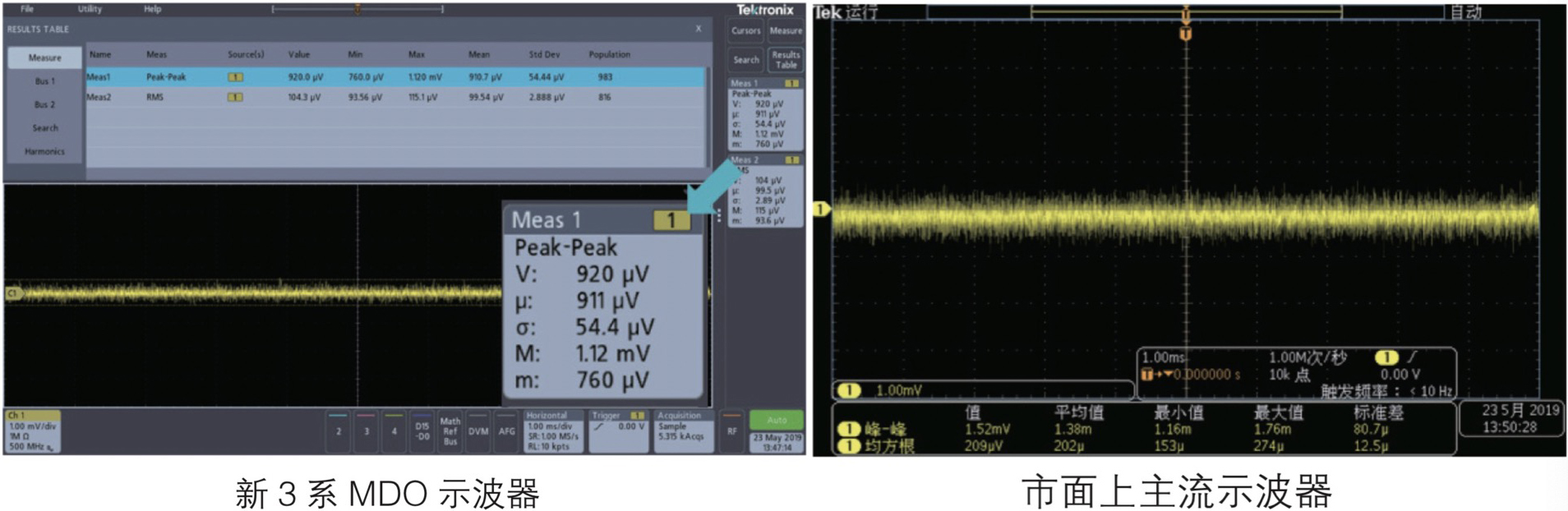Open the Harmonics tab
The width and height of the screenshot is (1568, 511).
coord(45,151)
